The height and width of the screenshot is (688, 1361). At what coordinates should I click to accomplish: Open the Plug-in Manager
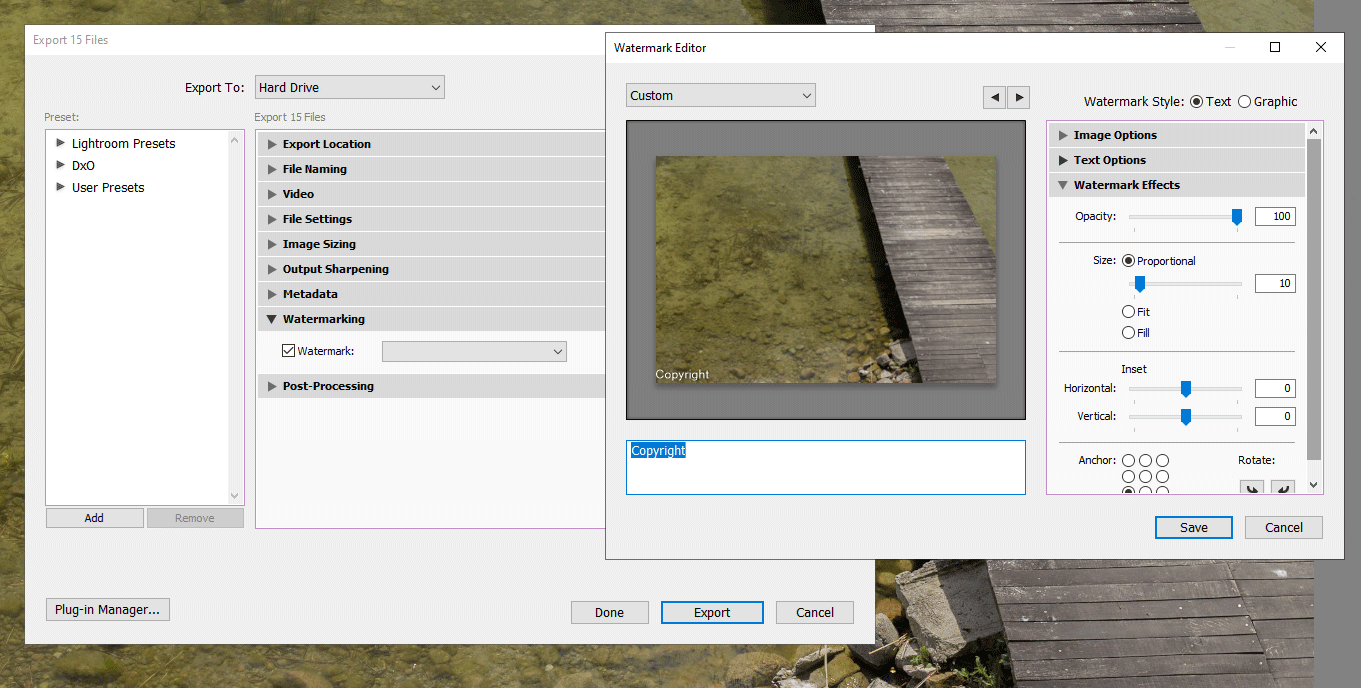click(107, 609)
